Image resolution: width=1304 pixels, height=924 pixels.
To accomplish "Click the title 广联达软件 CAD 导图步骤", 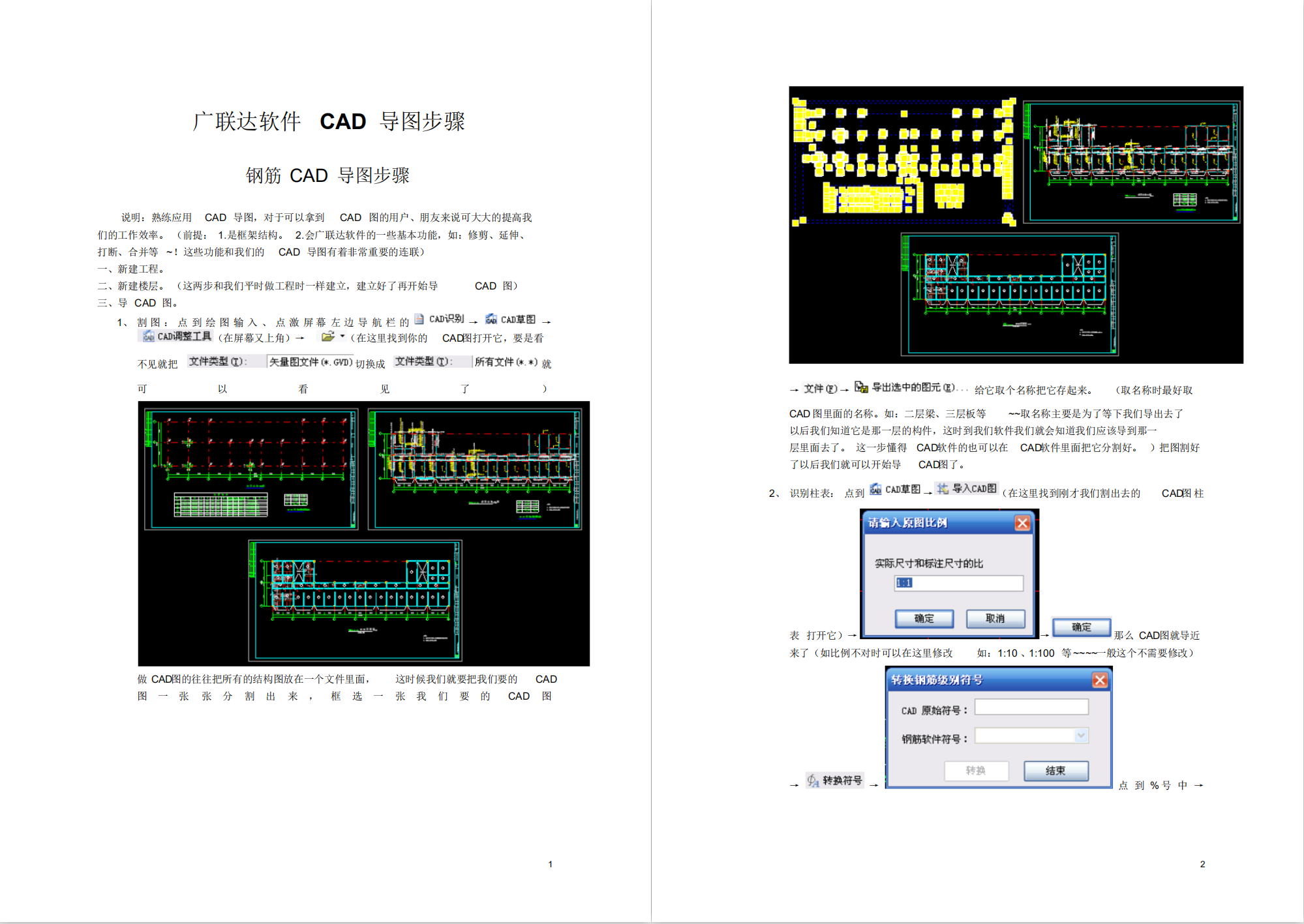I will tap(329, 121).
